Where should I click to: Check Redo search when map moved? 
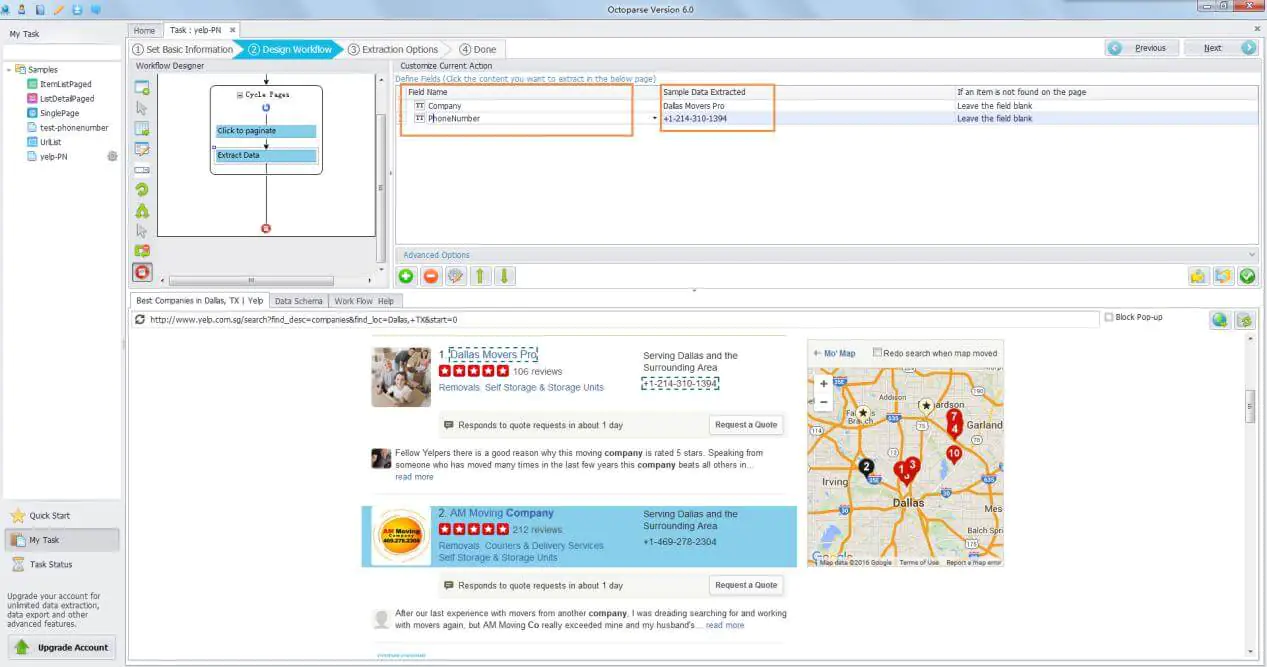click(x=877, y=353)
